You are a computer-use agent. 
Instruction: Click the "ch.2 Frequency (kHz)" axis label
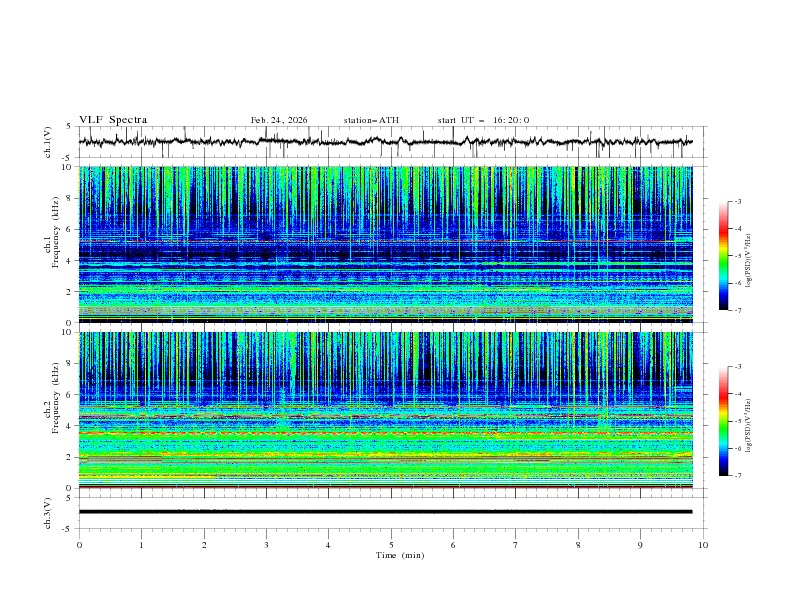[52, 398]
